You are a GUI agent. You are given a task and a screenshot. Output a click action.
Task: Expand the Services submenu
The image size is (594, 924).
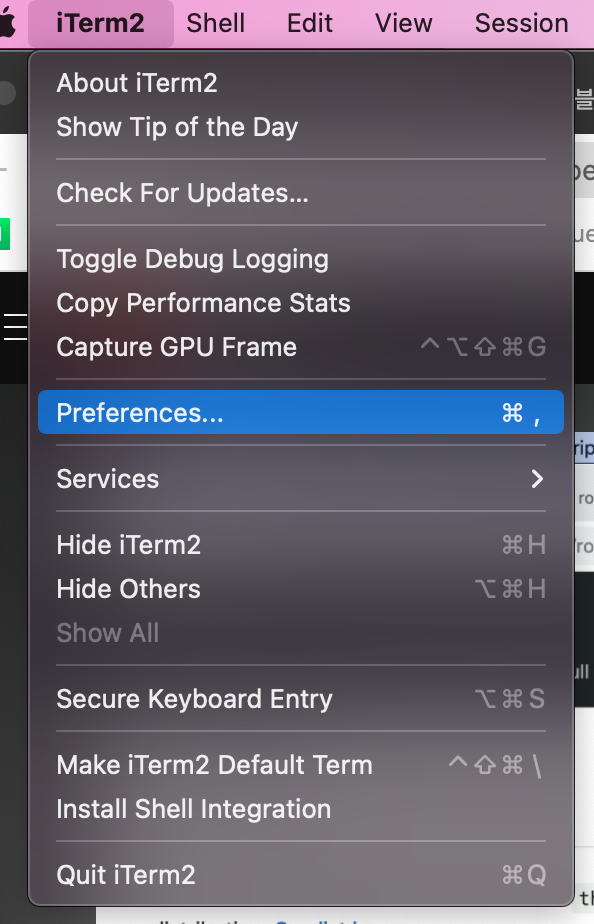[107, 479]
